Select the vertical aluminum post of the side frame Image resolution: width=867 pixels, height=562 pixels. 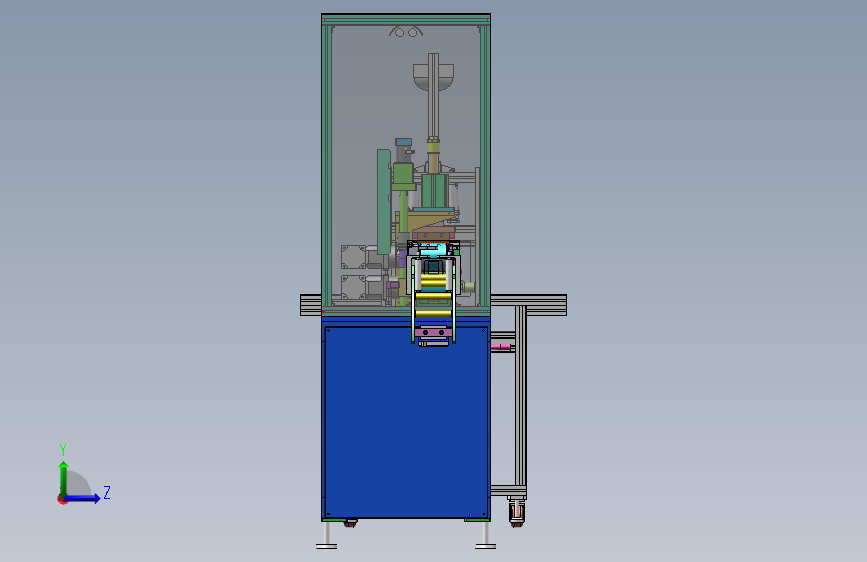pyautogui.click(x=520, y=396)
